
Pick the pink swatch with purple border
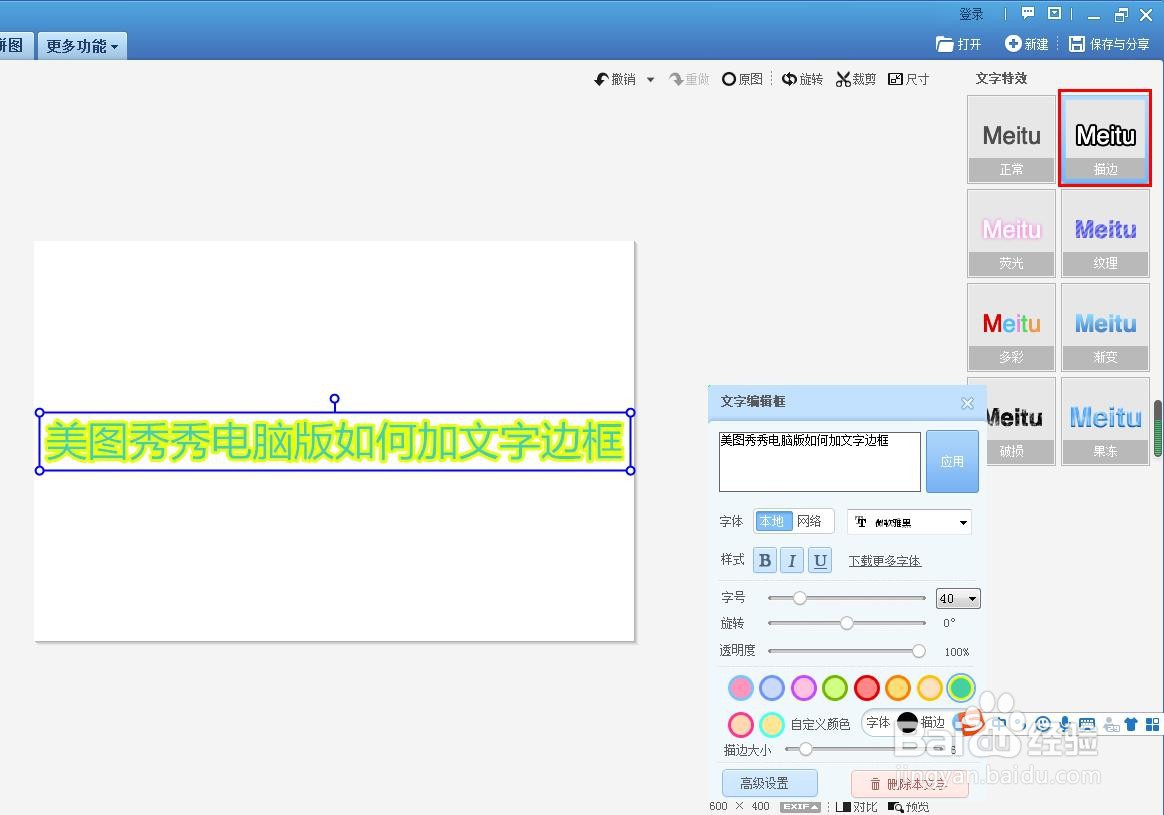(803, 688)
